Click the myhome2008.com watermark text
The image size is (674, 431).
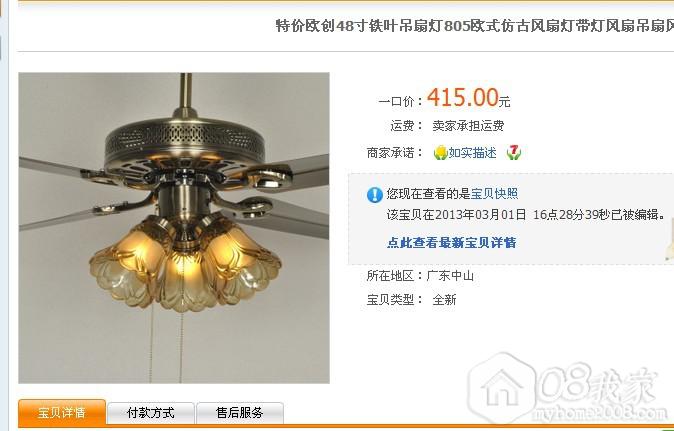click(x=600, y=413)
